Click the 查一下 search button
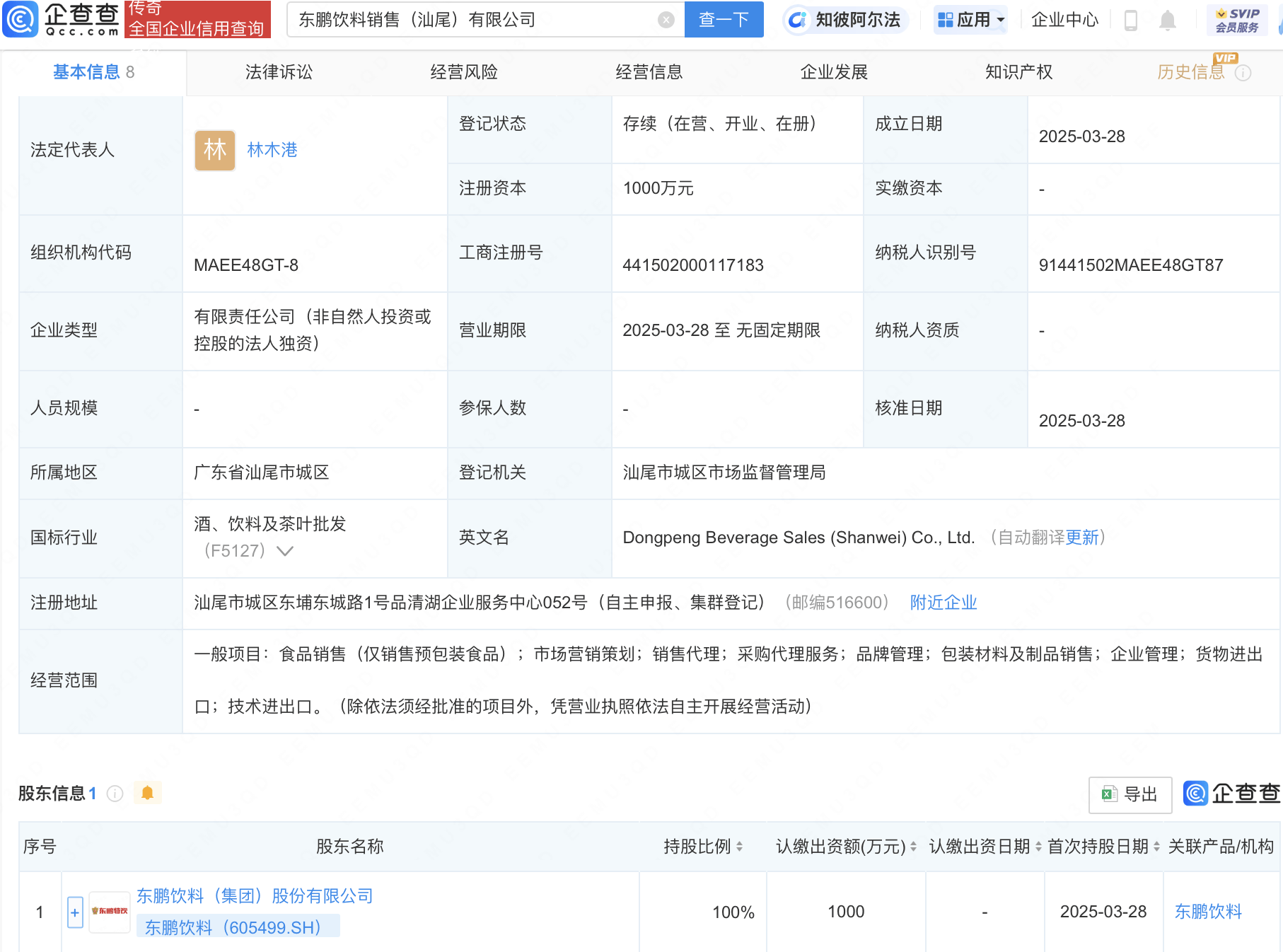This screenshot has width=1283, height=952. point(724,20)
